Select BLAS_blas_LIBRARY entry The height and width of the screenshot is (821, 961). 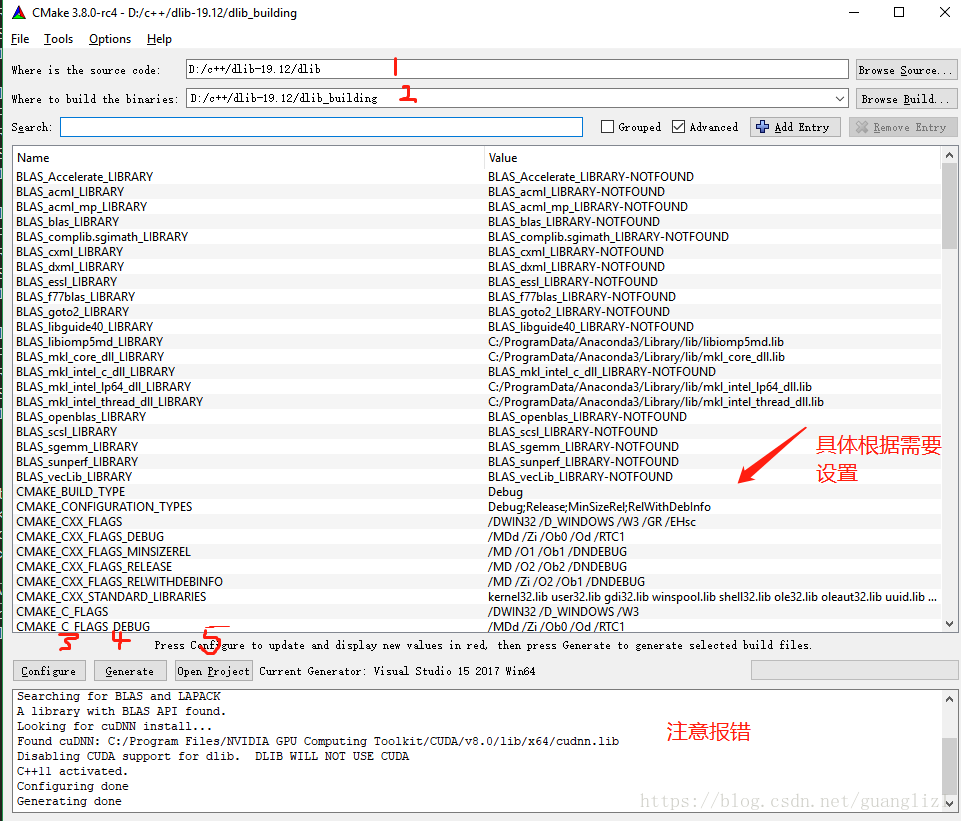[x=67, y=222]
